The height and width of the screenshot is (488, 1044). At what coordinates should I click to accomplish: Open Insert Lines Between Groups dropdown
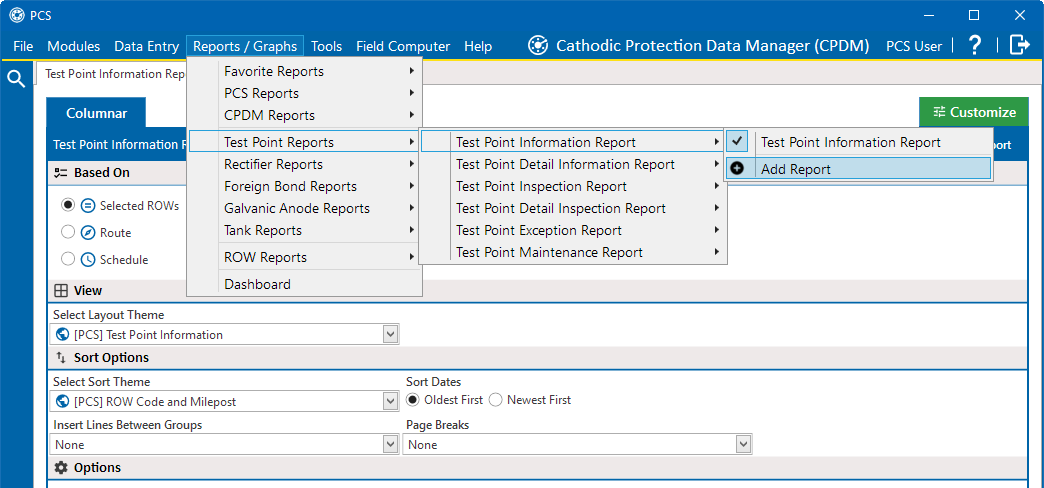(391, 445)
